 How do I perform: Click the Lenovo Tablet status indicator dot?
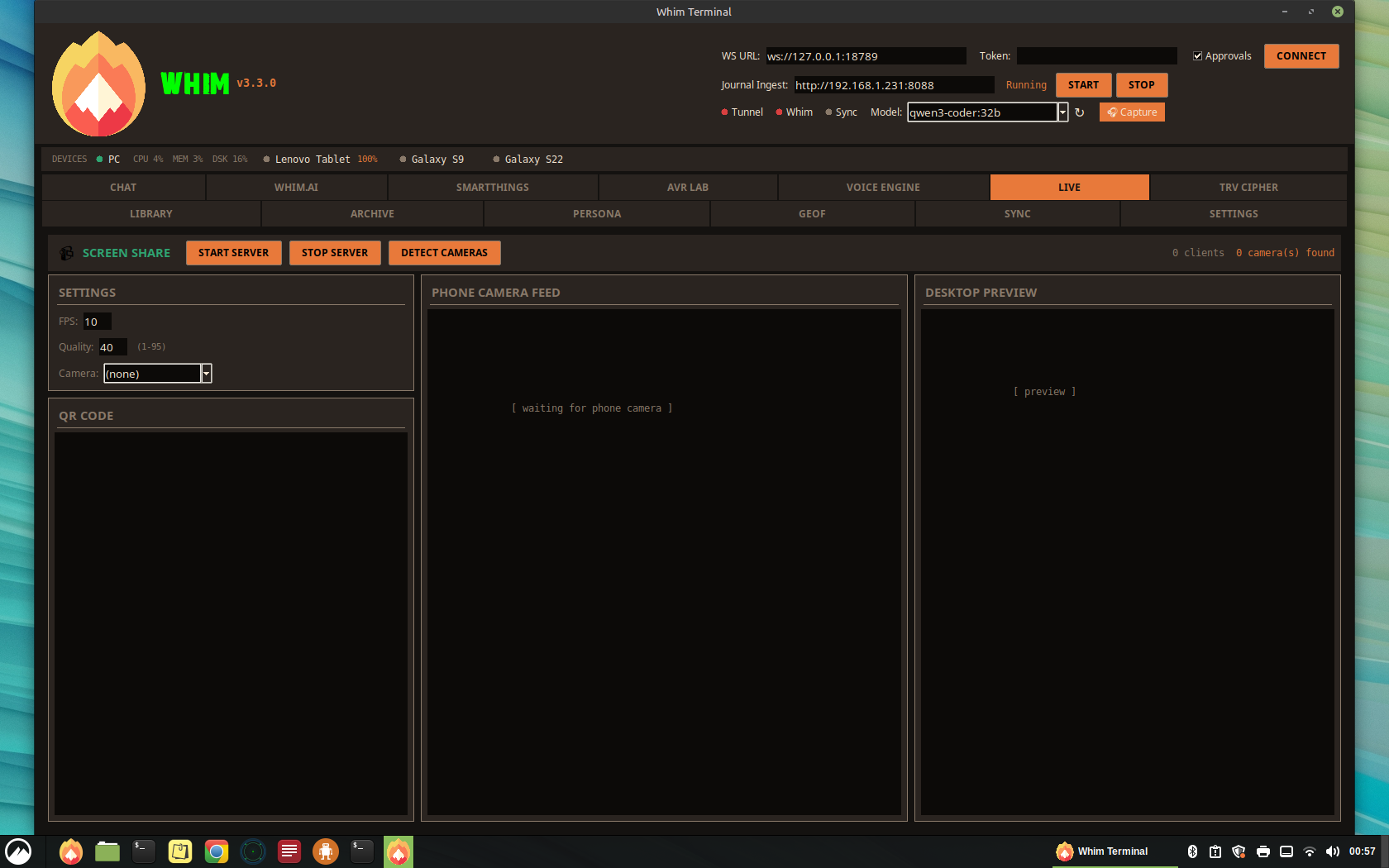click(266, 159)
